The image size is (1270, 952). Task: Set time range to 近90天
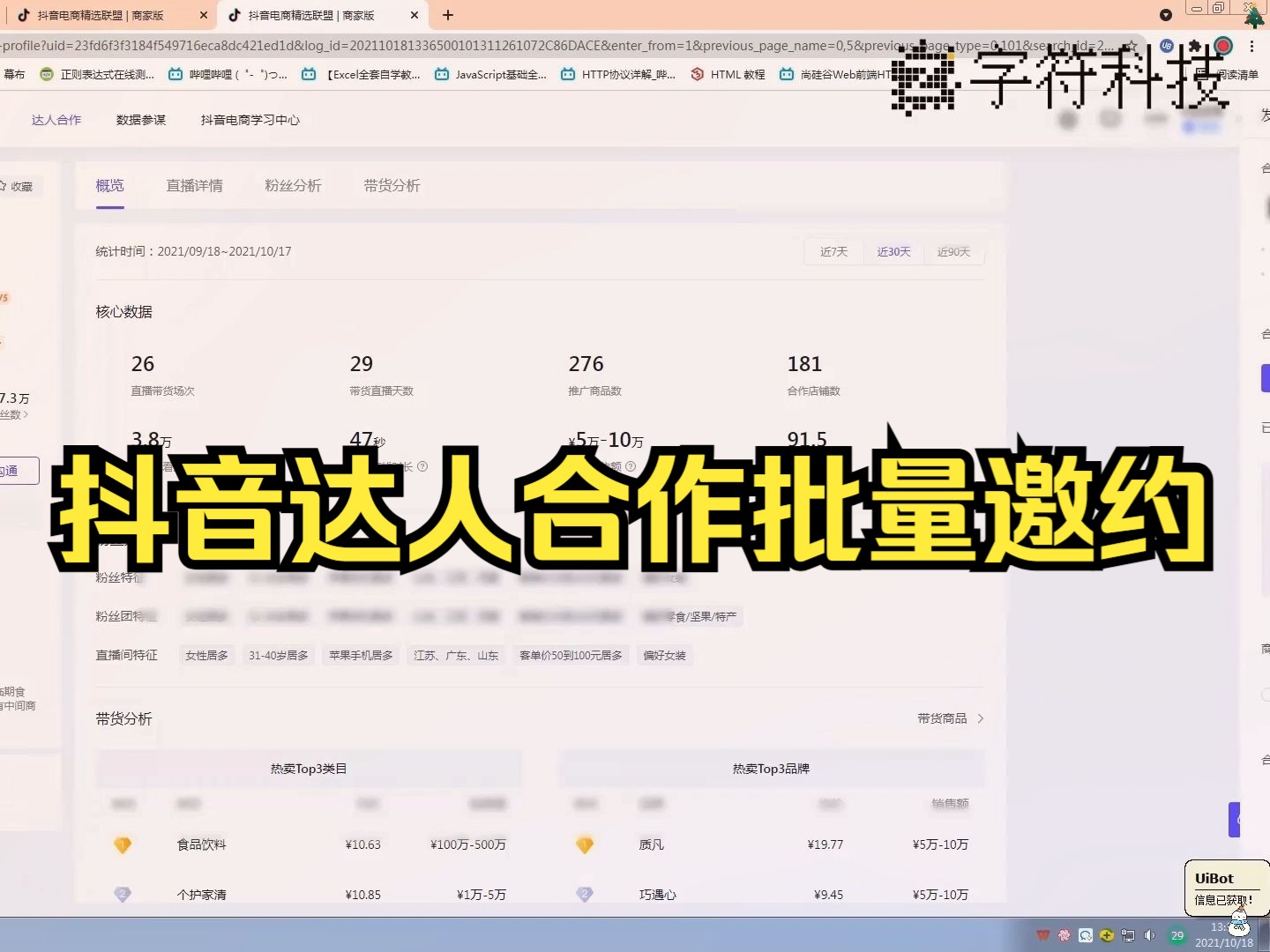point(954,251)
